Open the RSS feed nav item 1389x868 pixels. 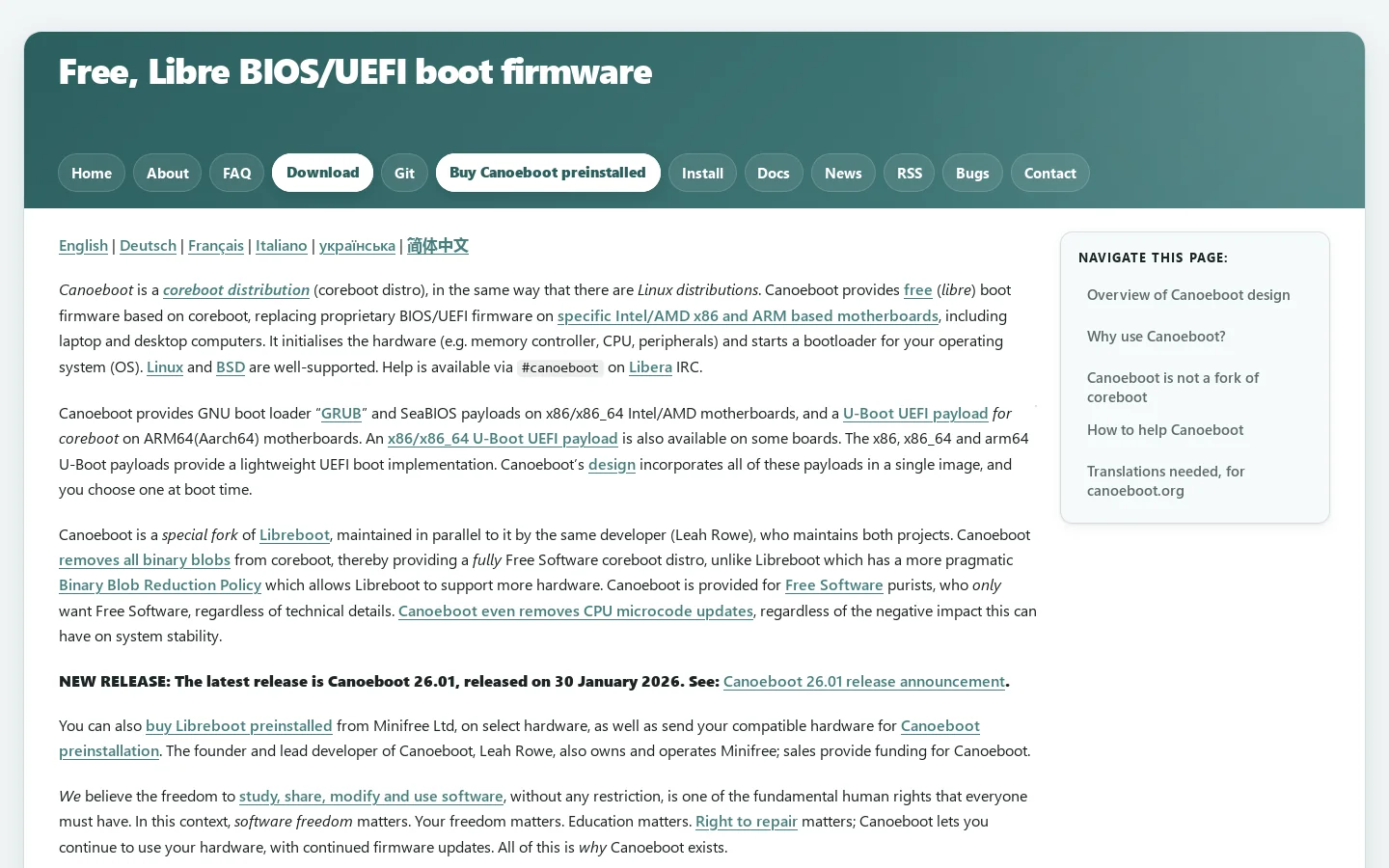click(910, 173)
